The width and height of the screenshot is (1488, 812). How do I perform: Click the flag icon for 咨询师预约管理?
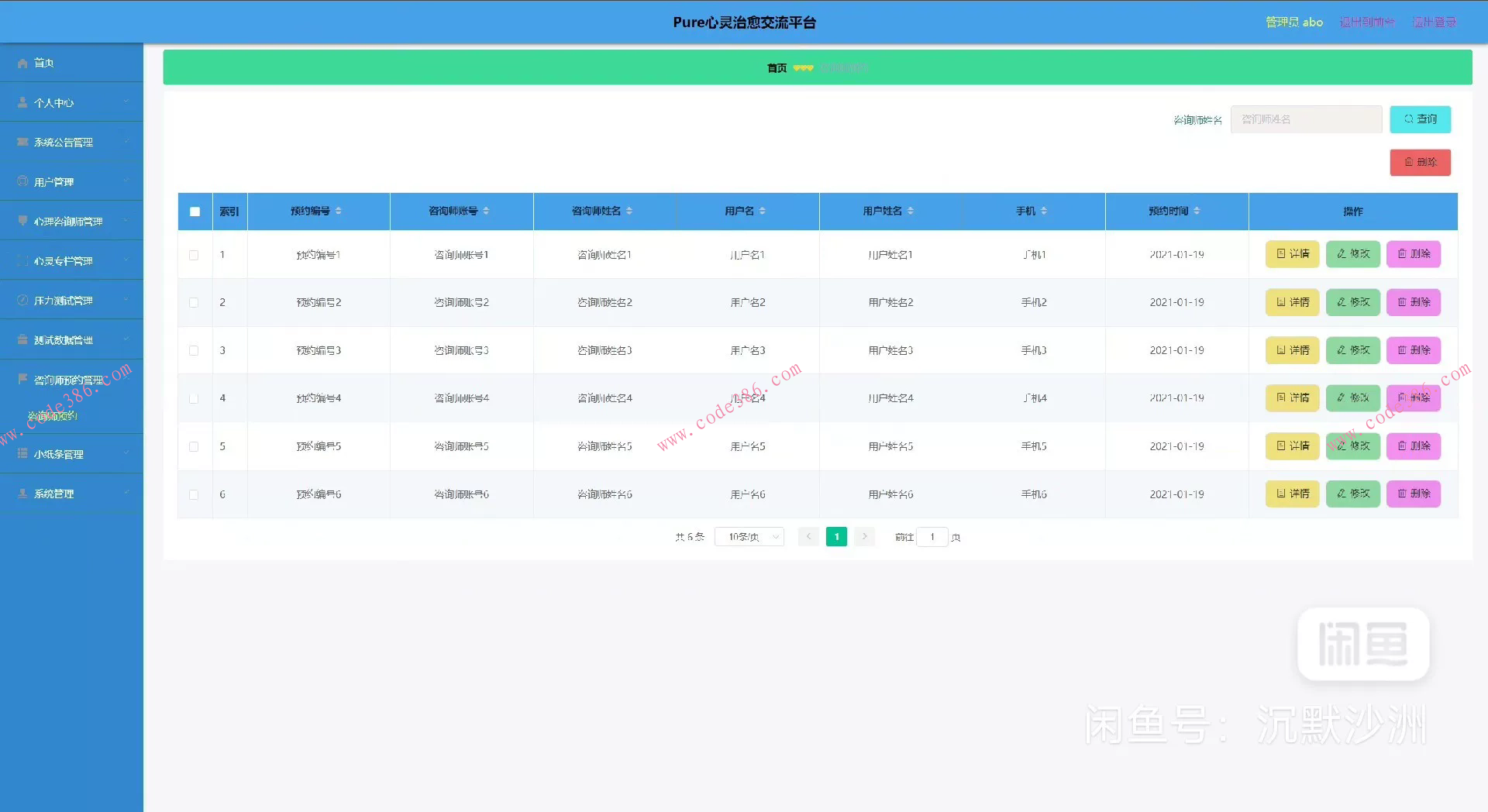22,379
